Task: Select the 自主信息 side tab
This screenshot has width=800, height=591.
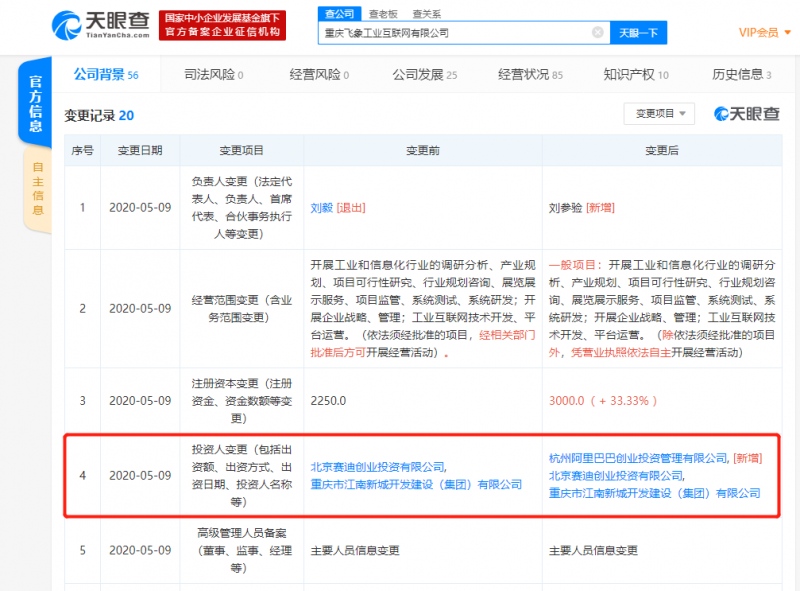Action: tap(37, 189)
